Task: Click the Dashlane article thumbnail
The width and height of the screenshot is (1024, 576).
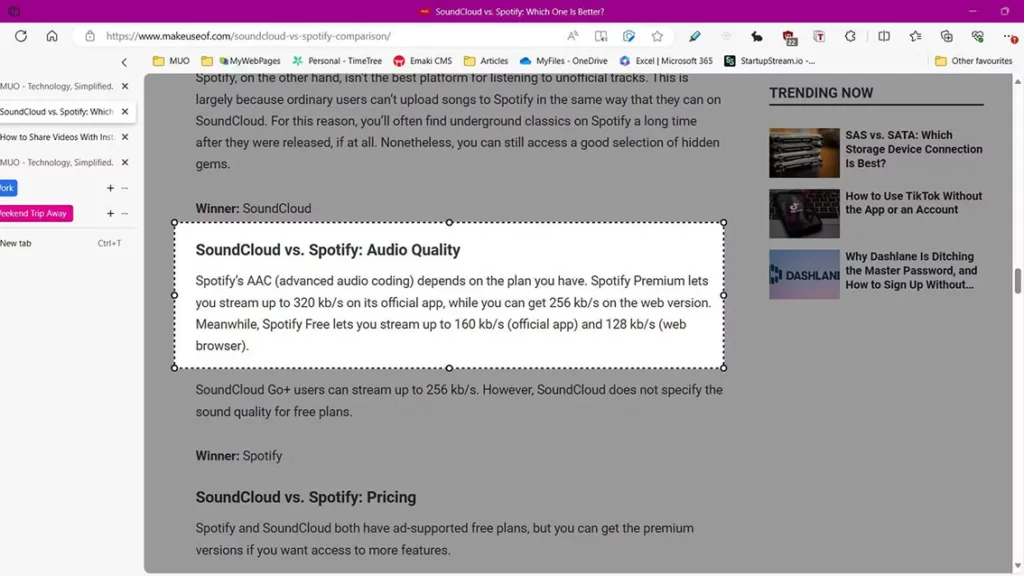Action: 804,274
